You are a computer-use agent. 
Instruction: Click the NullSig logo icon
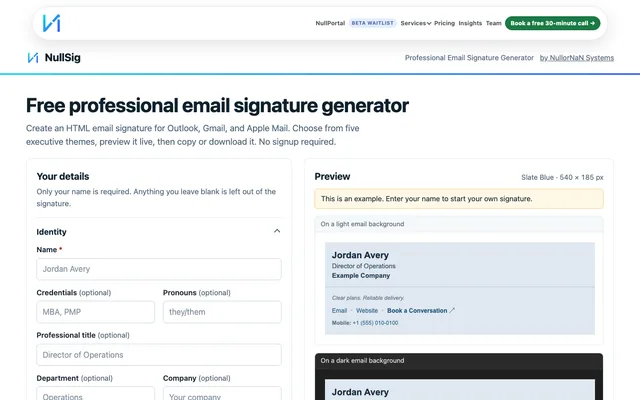click(33, 58)
